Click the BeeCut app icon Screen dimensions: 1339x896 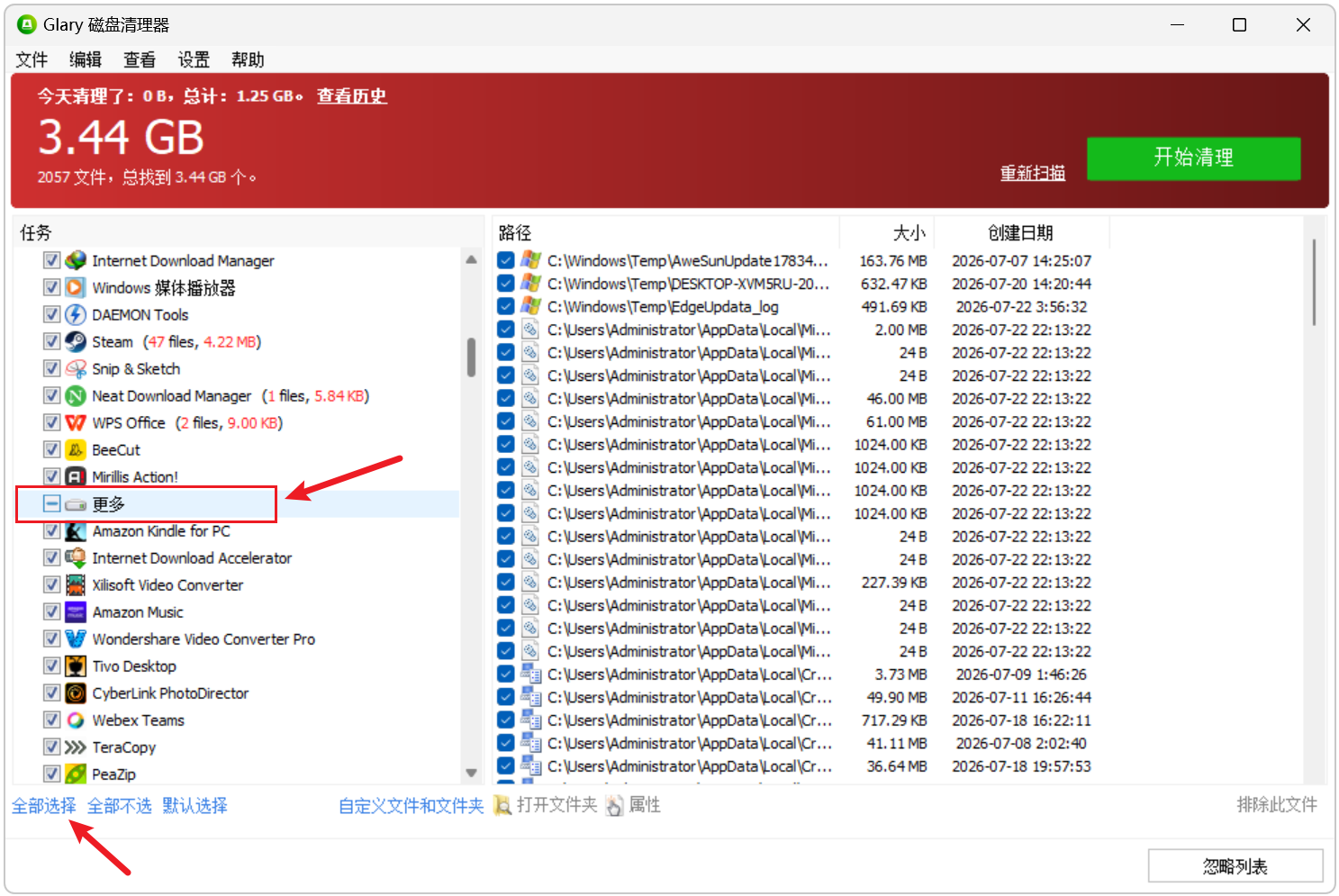[x=76, y=449]
